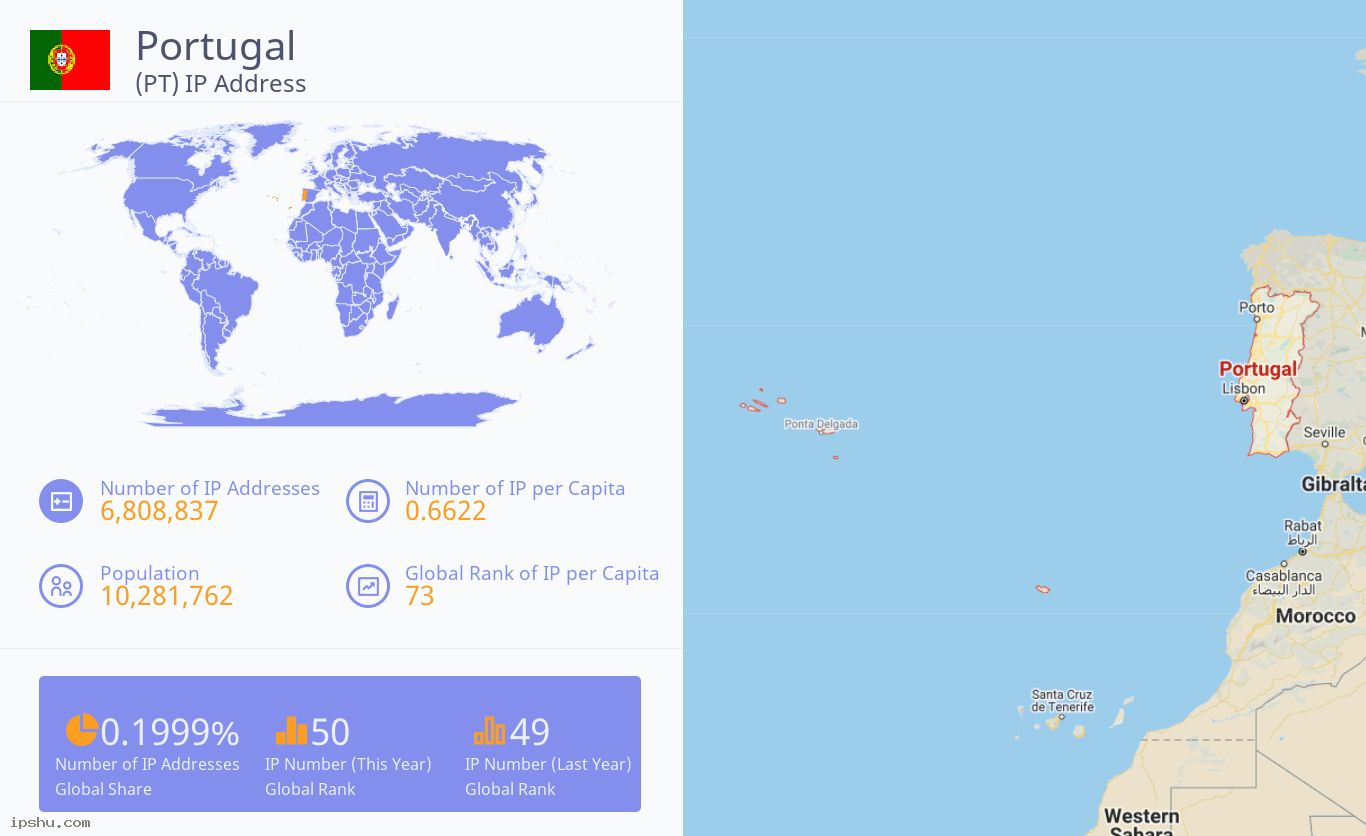
Task: Click the value 0.6622
Action: point(446,511)
